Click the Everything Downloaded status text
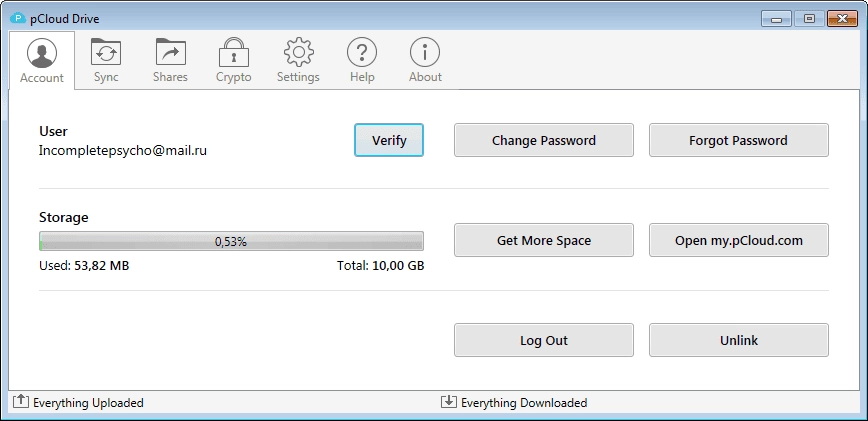This screenshot has width=868, height=421. click(524, 403)
